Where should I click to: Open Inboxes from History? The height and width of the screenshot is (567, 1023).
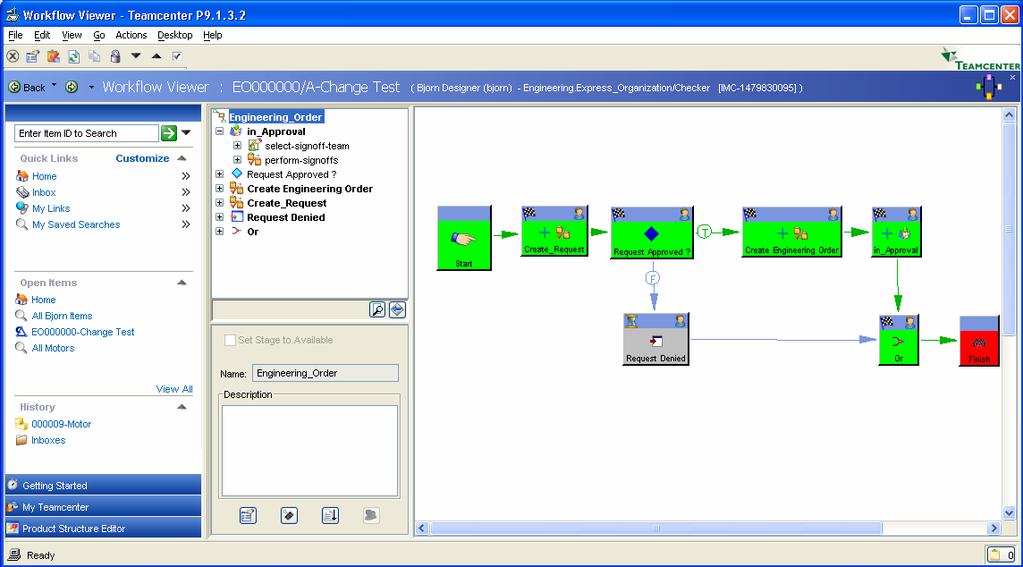coord(48,440)
